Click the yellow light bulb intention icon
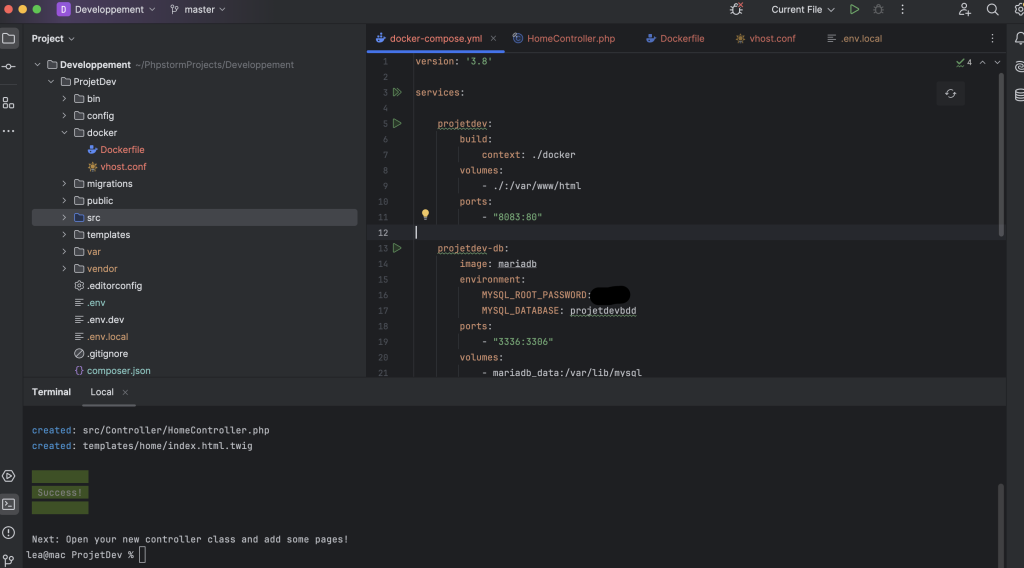Viewport: 1024px width, 568px height. tap(425, 215)
